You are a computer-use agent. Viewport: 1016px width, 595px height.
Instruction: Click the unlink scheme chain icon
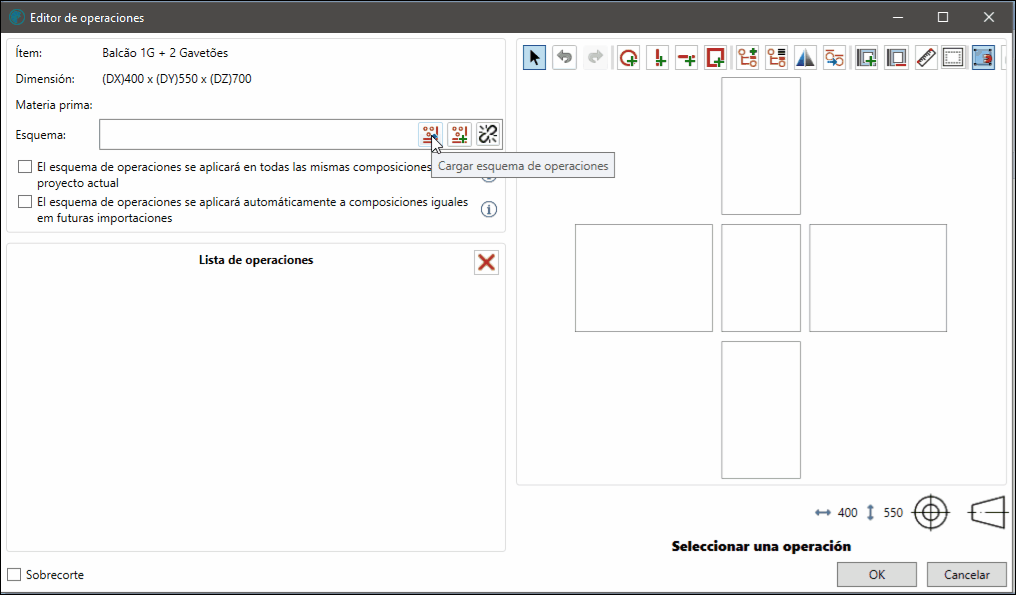click(x=488, y=135)
